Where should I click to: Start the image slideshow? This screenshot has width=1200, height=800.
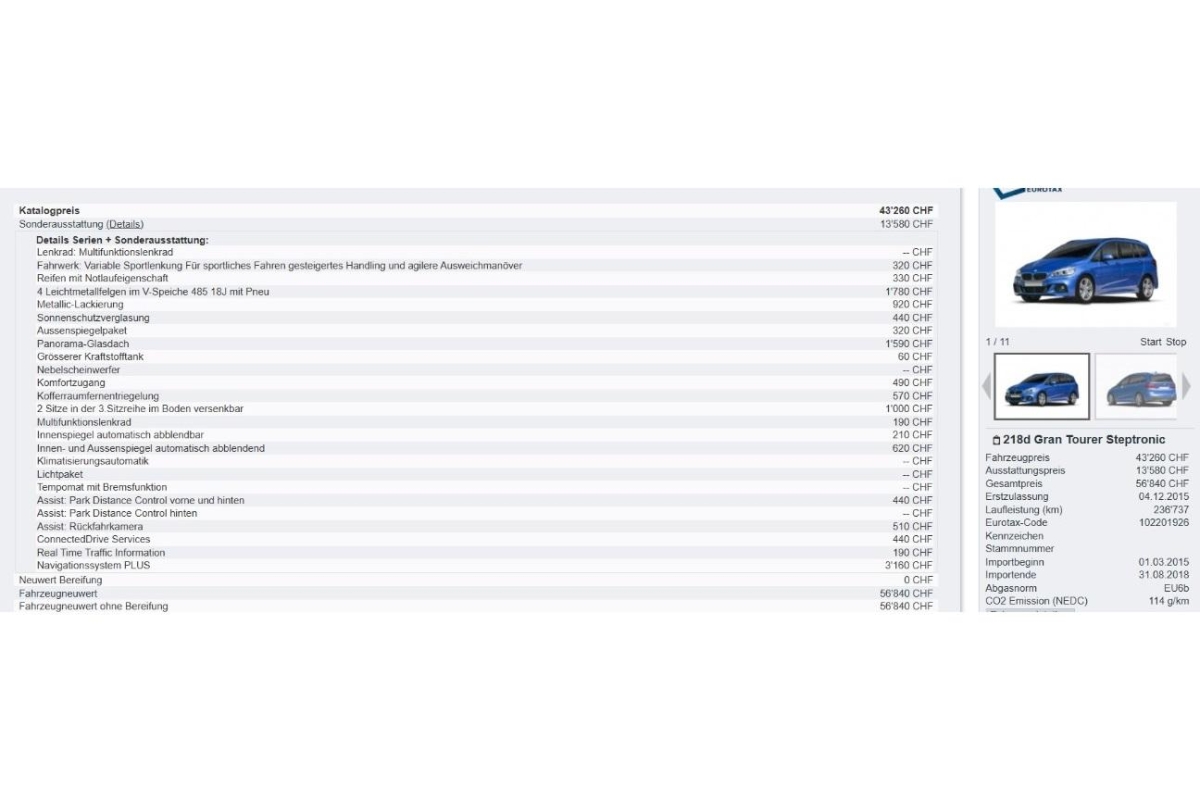pyautogui.click(x=1151, y=342)
